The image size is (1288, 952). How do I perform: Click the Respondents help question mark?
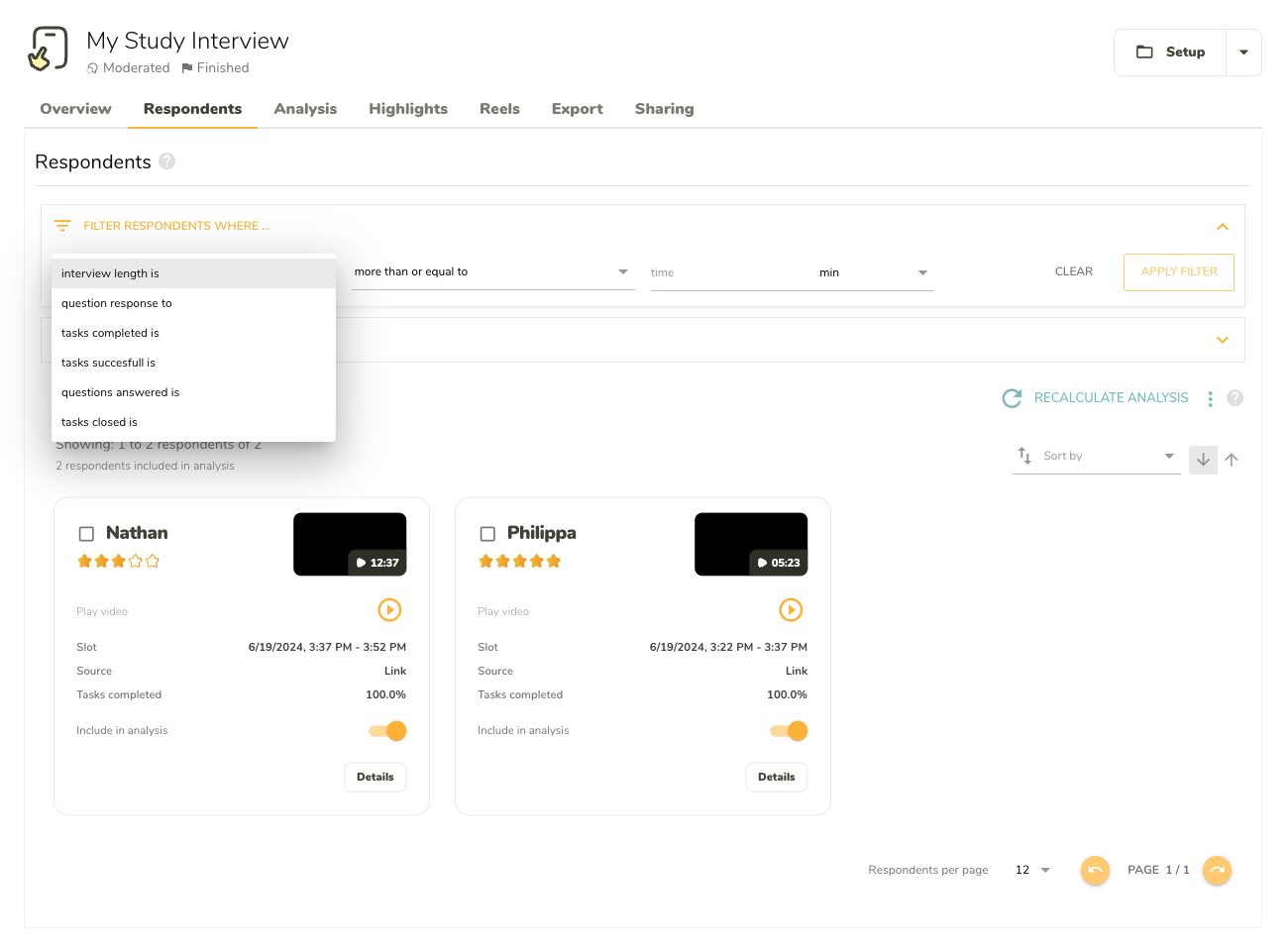click(x=167, y=160)
